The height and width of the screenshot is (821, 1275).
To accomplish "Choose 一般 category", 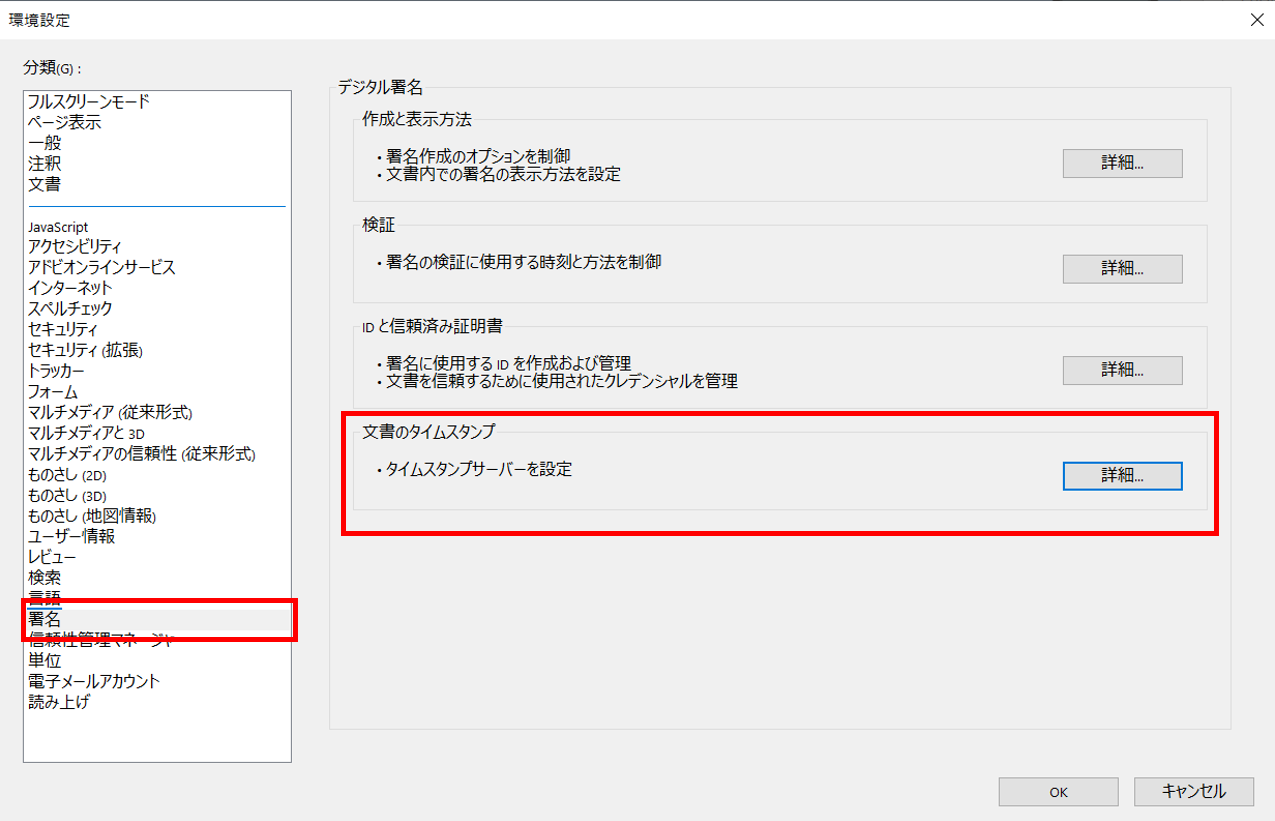I will pyautogui.click(x=45, y=143).
